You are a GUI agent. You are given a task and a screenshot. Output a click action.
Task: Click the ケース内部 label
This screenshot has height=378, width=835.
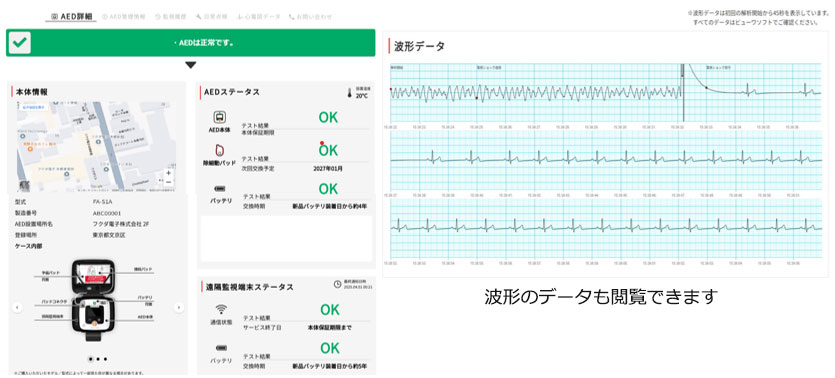29,246
